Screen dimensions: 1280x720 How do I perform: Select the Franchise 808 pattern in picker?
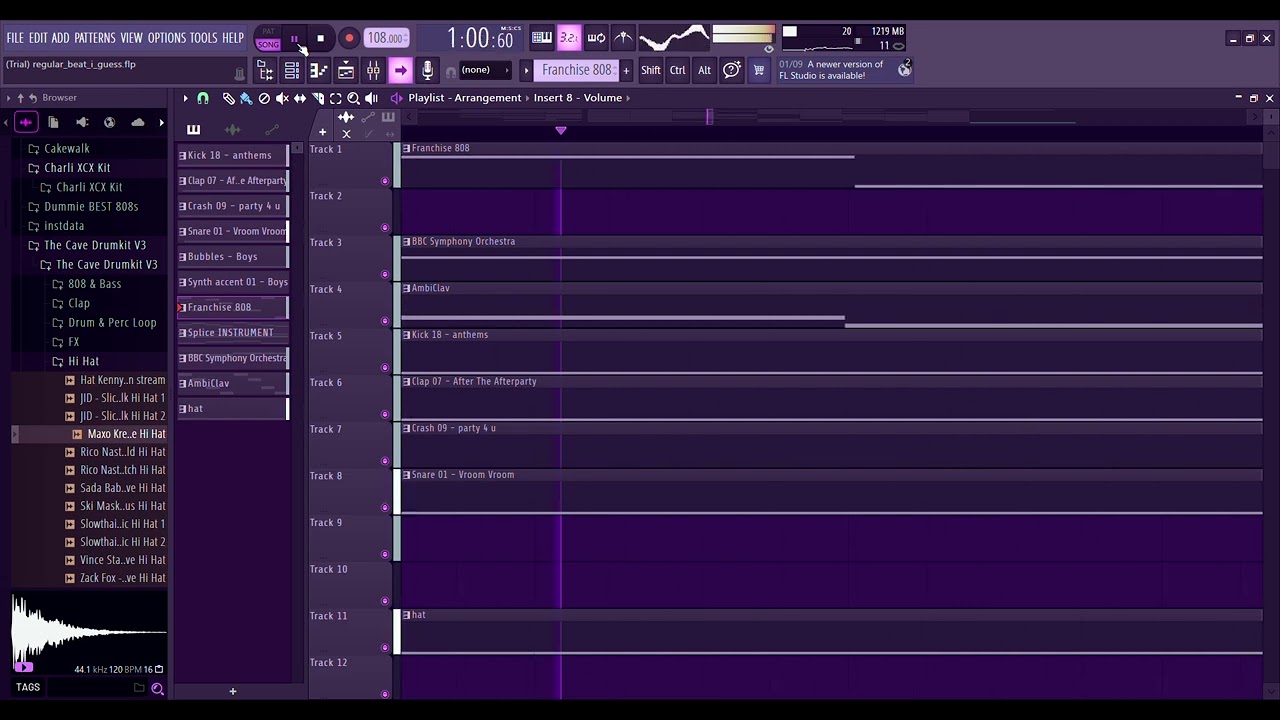(233, 307)
